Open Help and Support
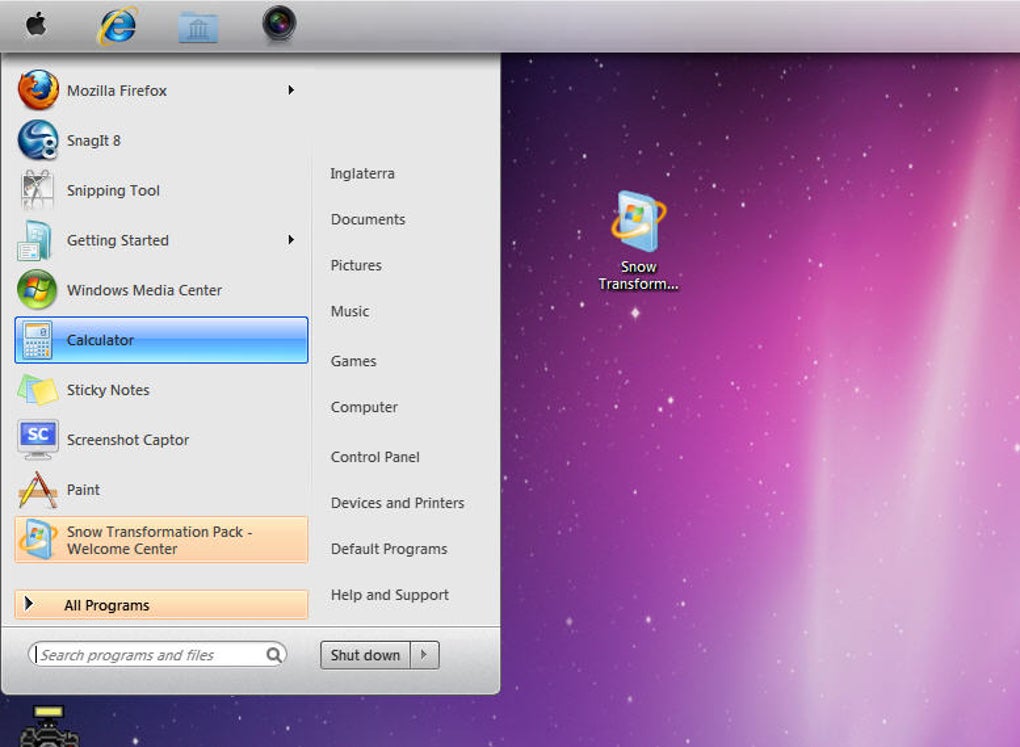The height and width of the screenshot is (747, 1020). click(x=390, y=595)
